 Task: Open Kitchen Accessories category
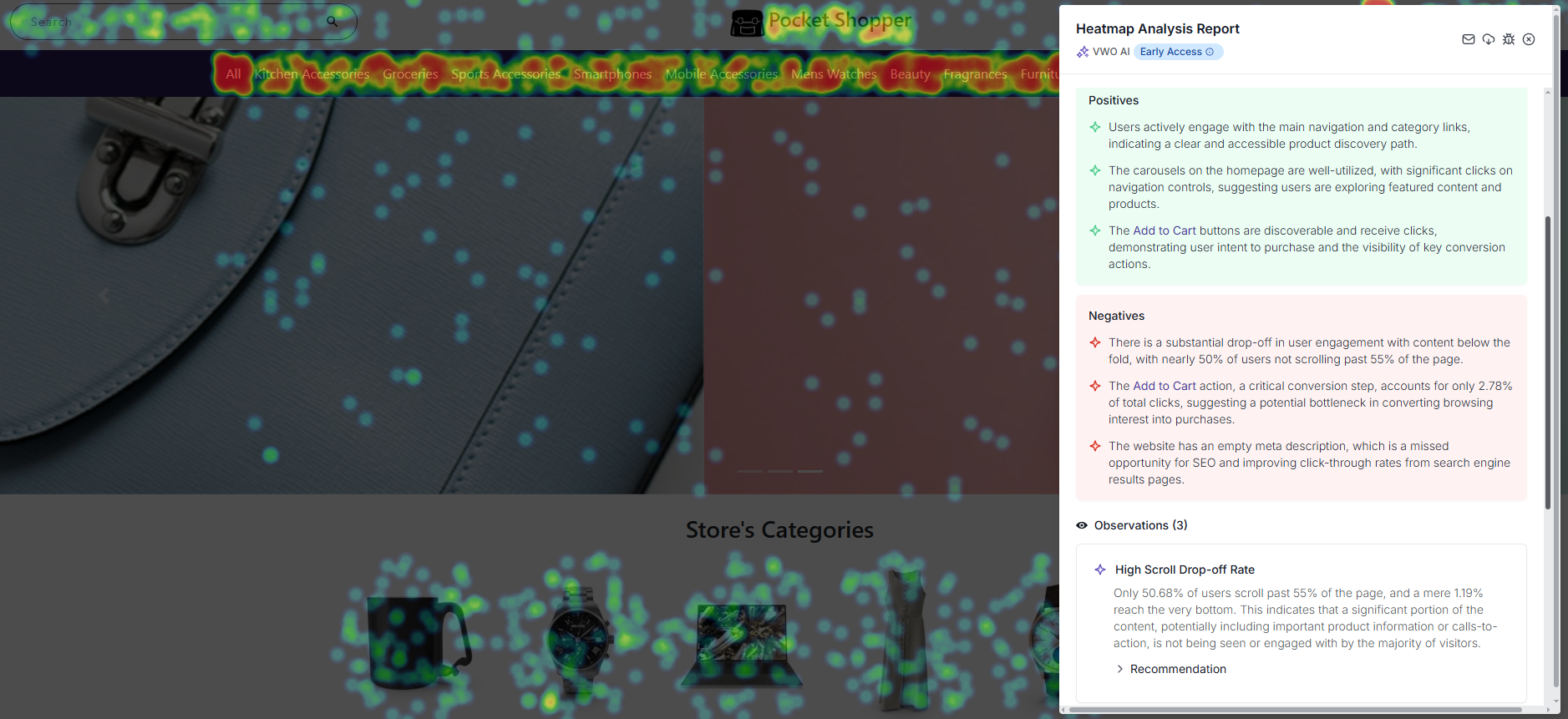[x=312, y=74]
